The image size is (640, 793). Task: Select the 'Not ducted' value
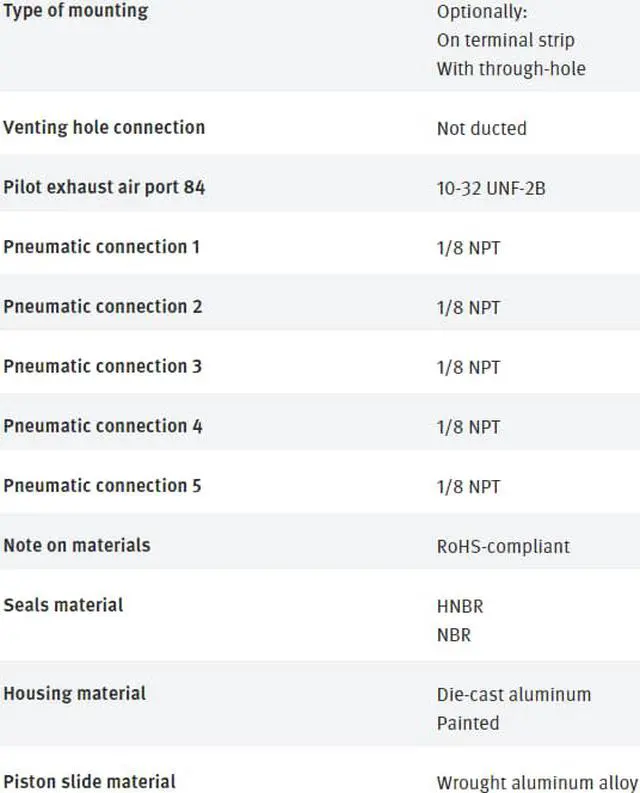482,128
